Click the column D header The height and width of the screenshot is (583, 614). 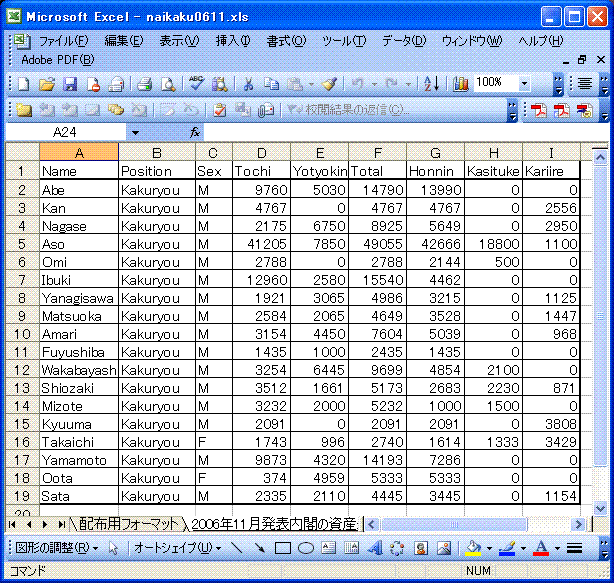[x=261, y=152]
